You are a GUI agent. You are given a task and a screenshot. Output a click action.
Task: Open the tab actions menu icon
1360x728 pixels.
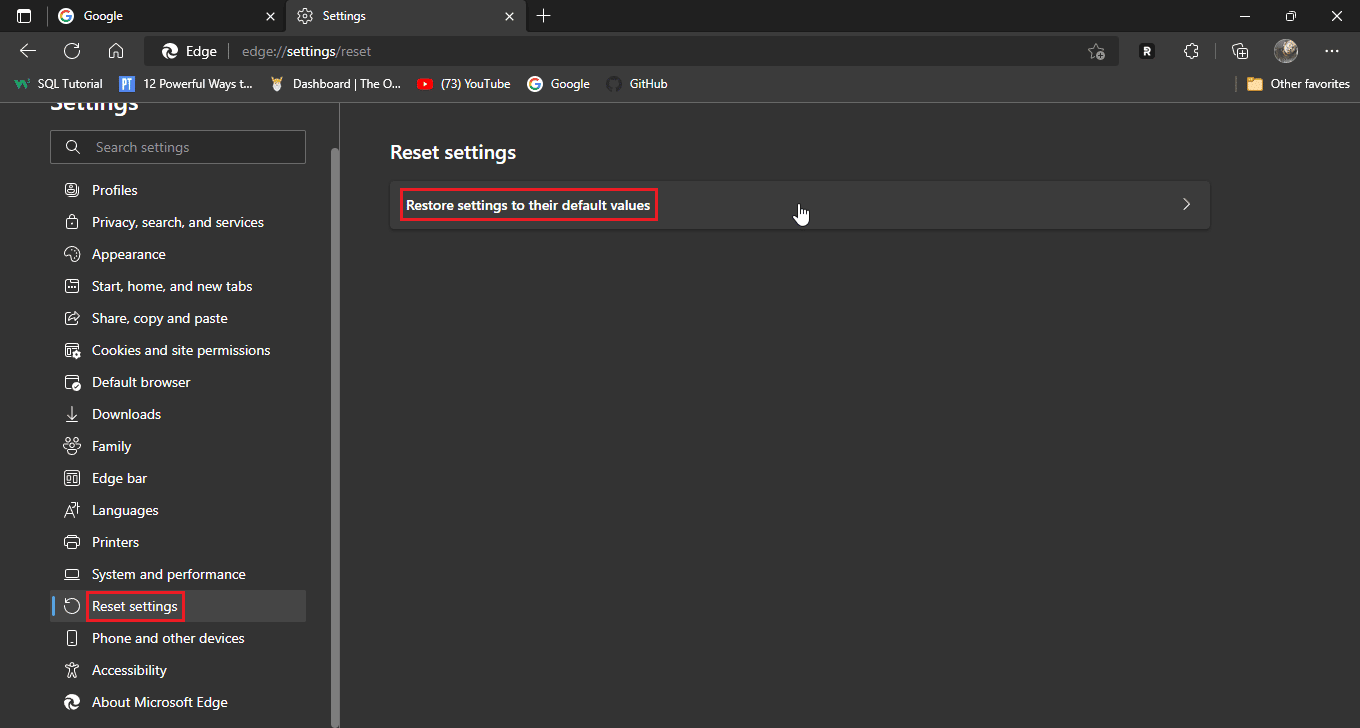(x=24, y=16)
